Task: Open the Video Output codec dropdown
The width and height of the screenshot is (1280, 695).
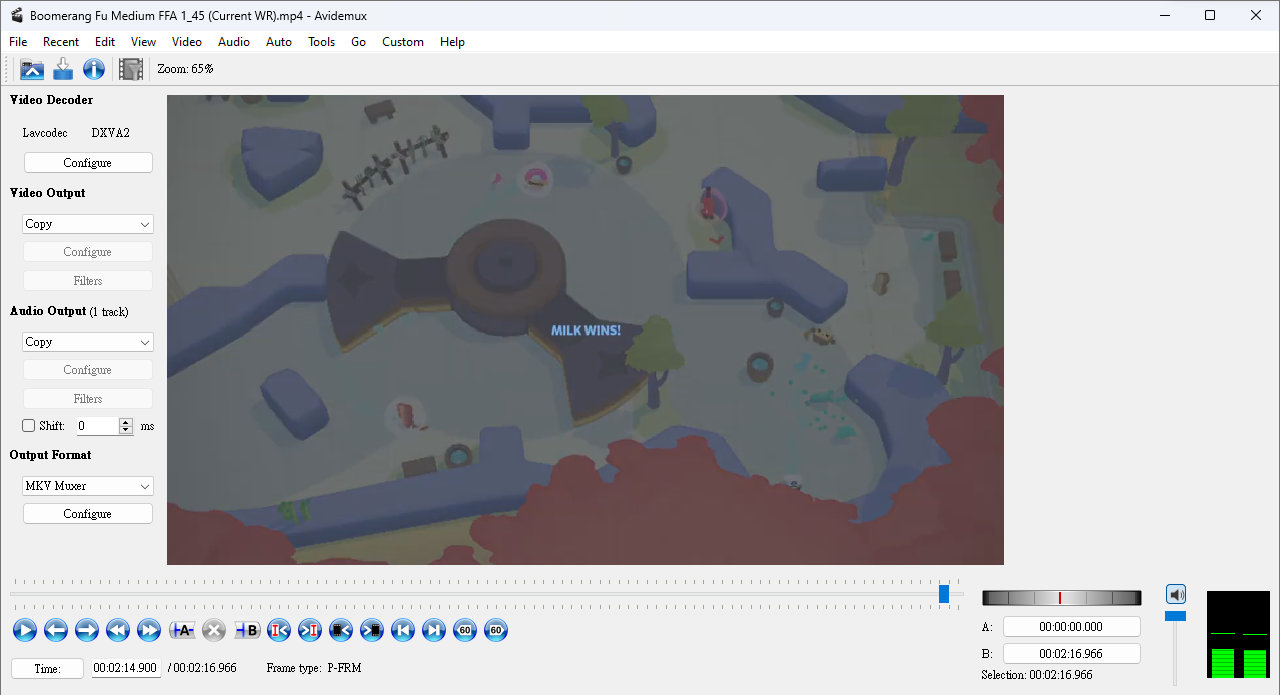Action: pyautogui.click(x=88, y=224)
